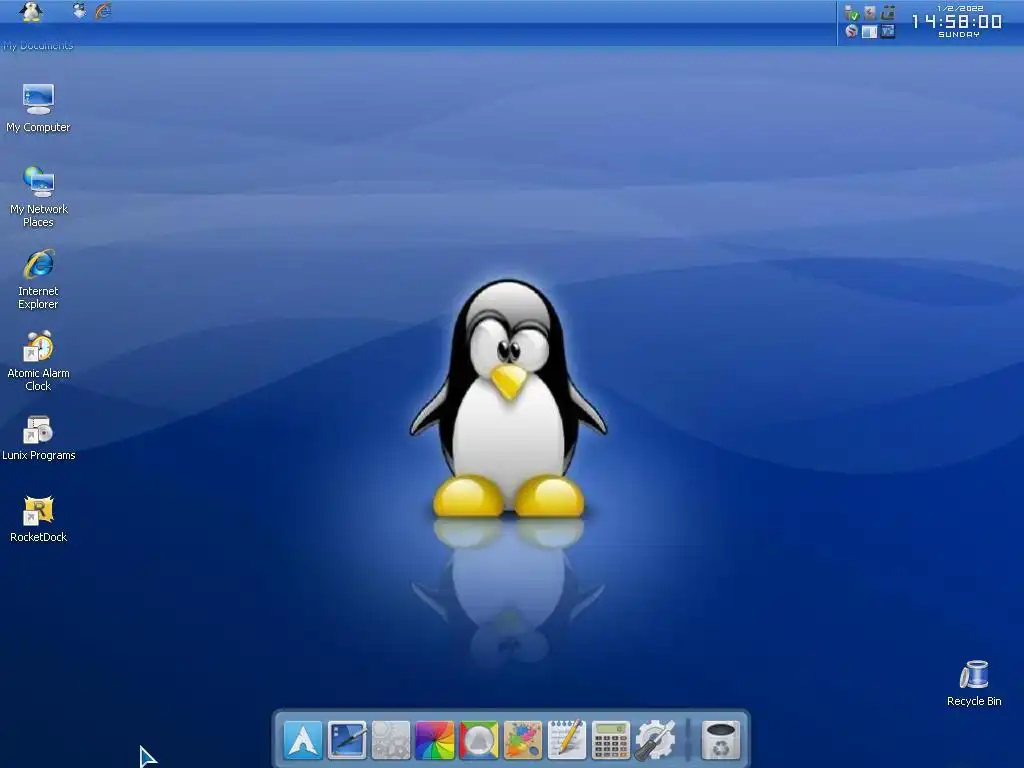1024x768 pixels.
Task: Click the 1/2/2022 date text
Action: tap(960, 8)
